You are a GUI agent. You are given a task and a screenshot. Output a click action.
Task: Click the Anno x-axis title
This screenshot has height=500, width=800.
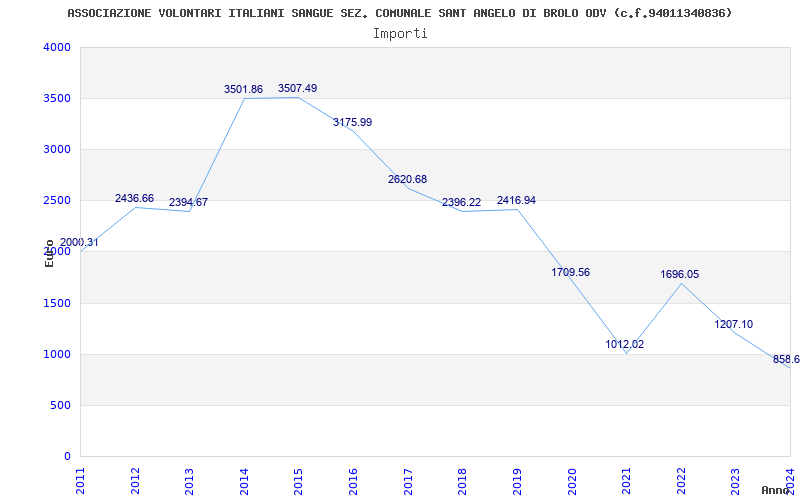(775, 490)
